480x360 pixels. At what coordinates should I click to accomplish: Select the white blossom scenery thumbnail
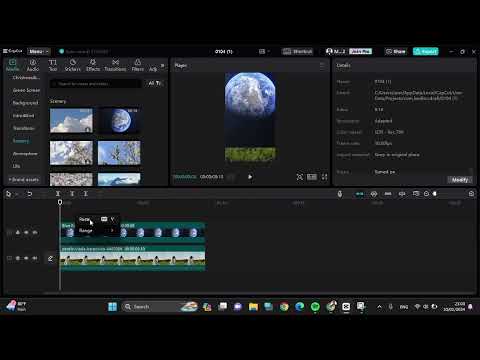pos(71,153)
